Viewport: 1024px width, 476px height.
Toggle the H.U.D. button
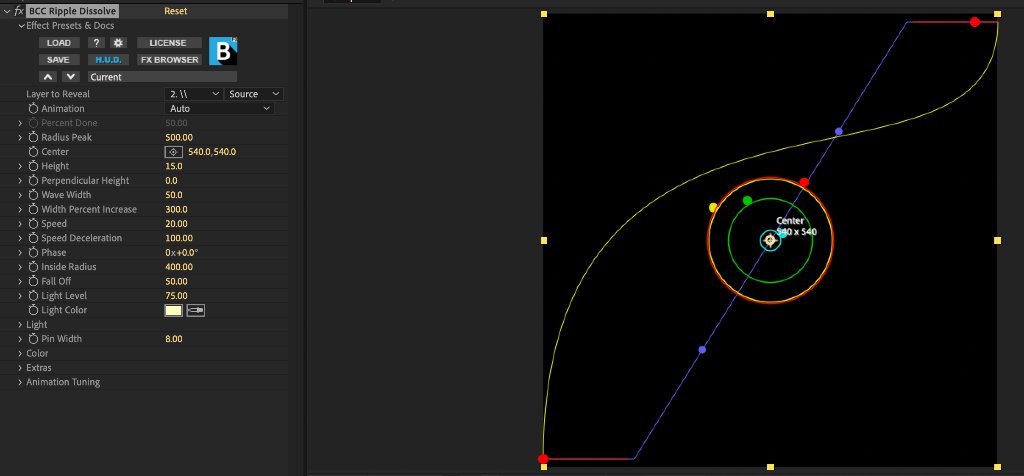pyautogui.click(x=108, y=59)
